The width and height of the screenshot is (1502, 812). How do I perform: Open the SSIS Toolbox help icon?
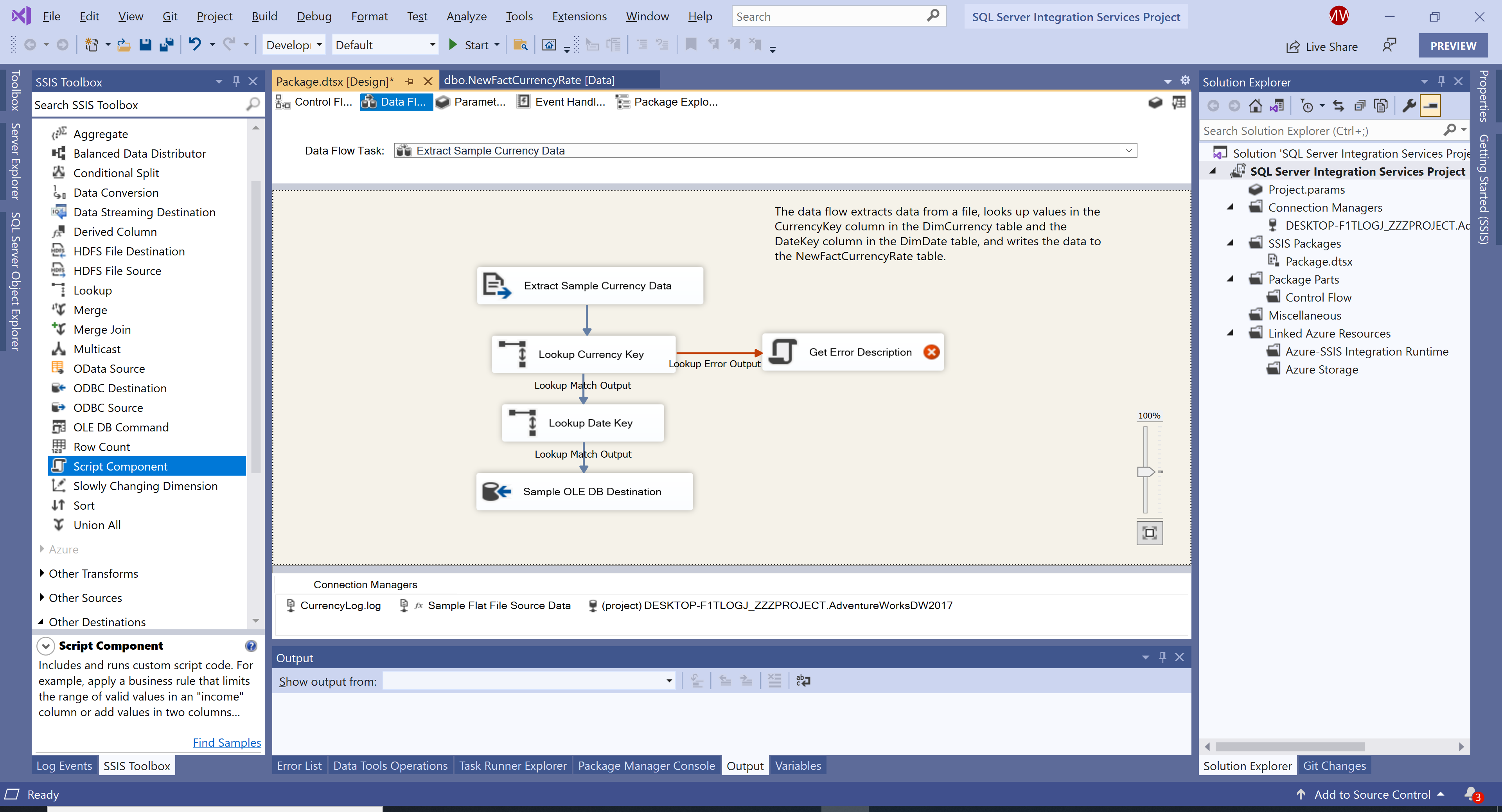tap(251, 646)
